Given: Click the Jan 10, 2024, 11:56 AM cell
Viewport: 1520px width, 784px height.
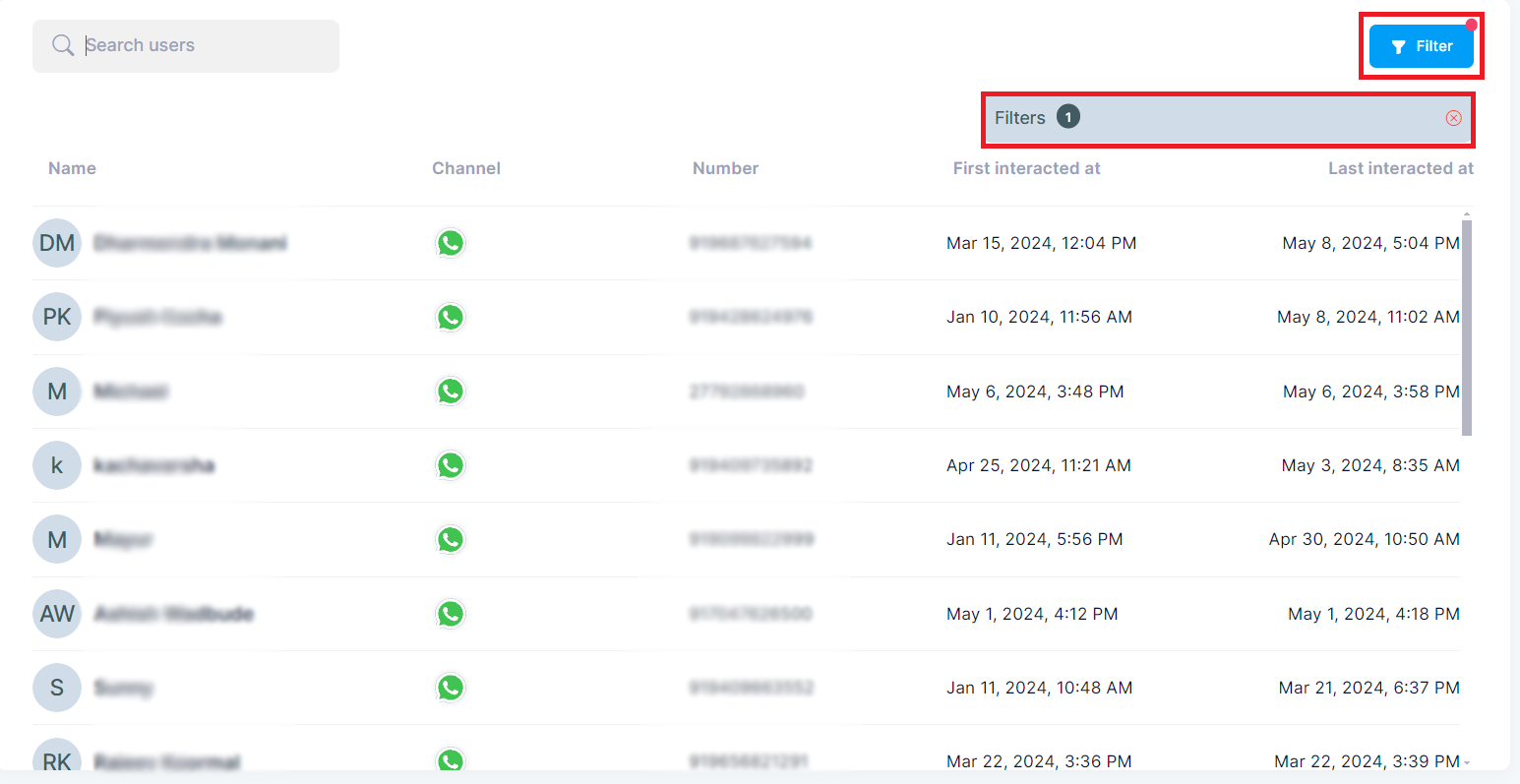Looking at the screenshot, I should tap(1039, 317).
